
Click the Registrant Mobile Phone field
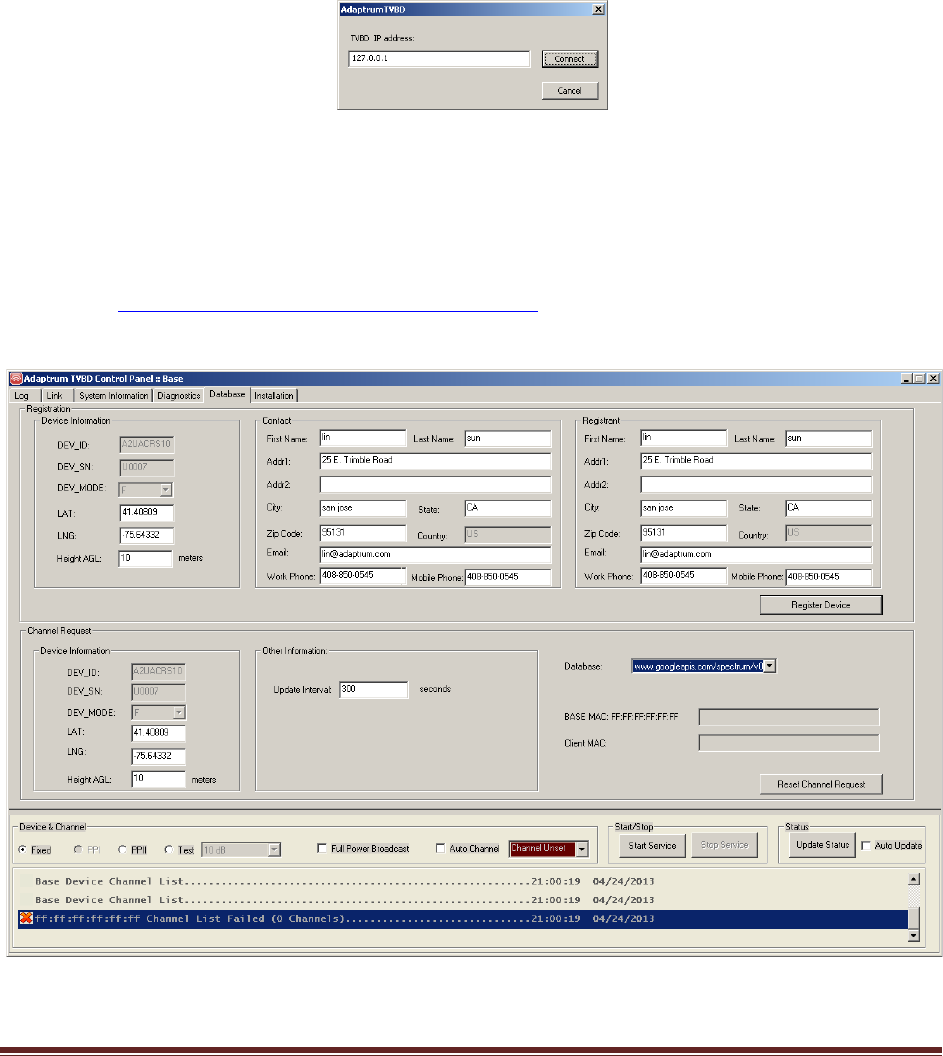click(x=828, y=577)
